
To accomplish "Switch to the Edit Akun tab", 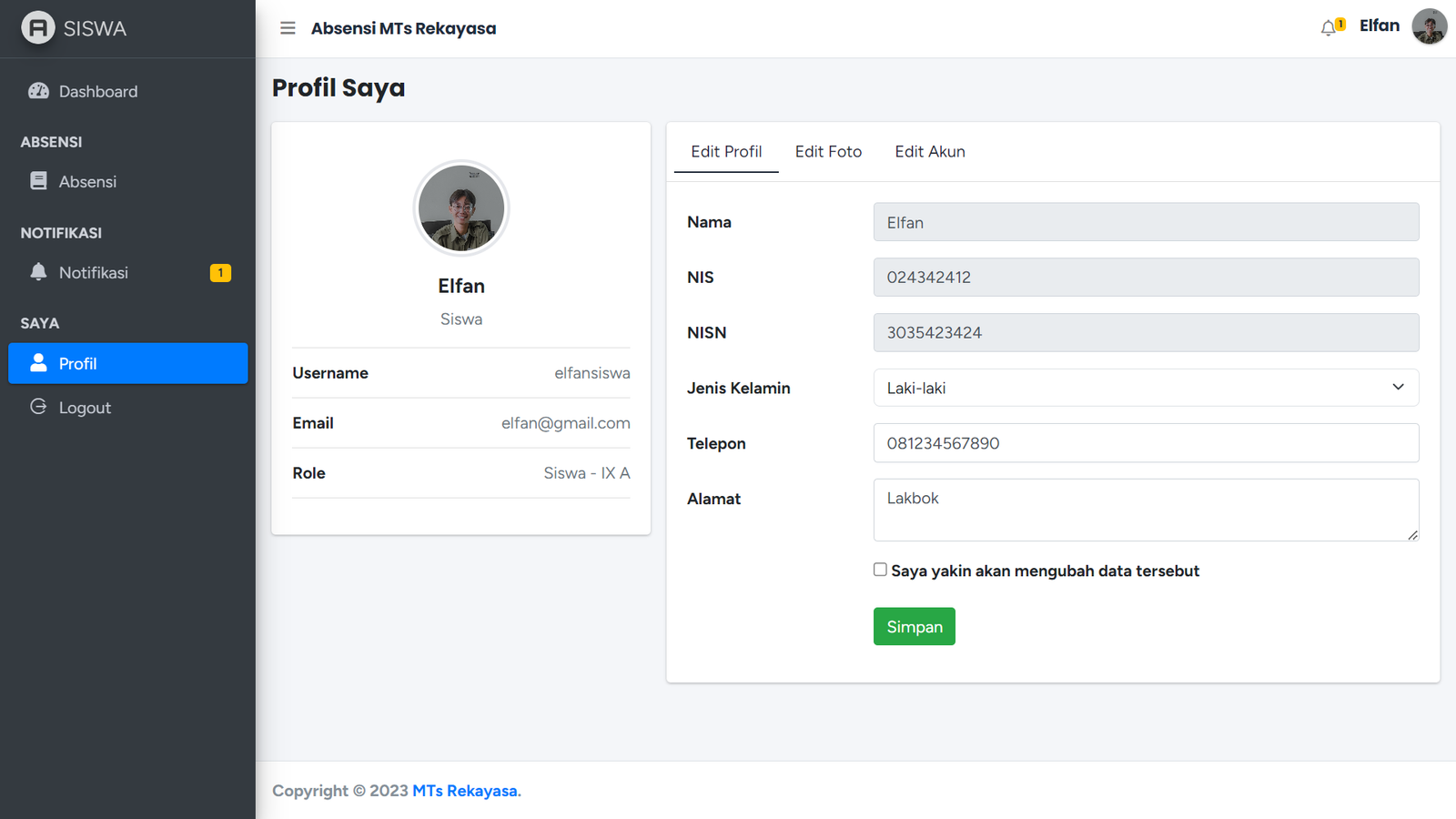I will click(x=929, y=152).
